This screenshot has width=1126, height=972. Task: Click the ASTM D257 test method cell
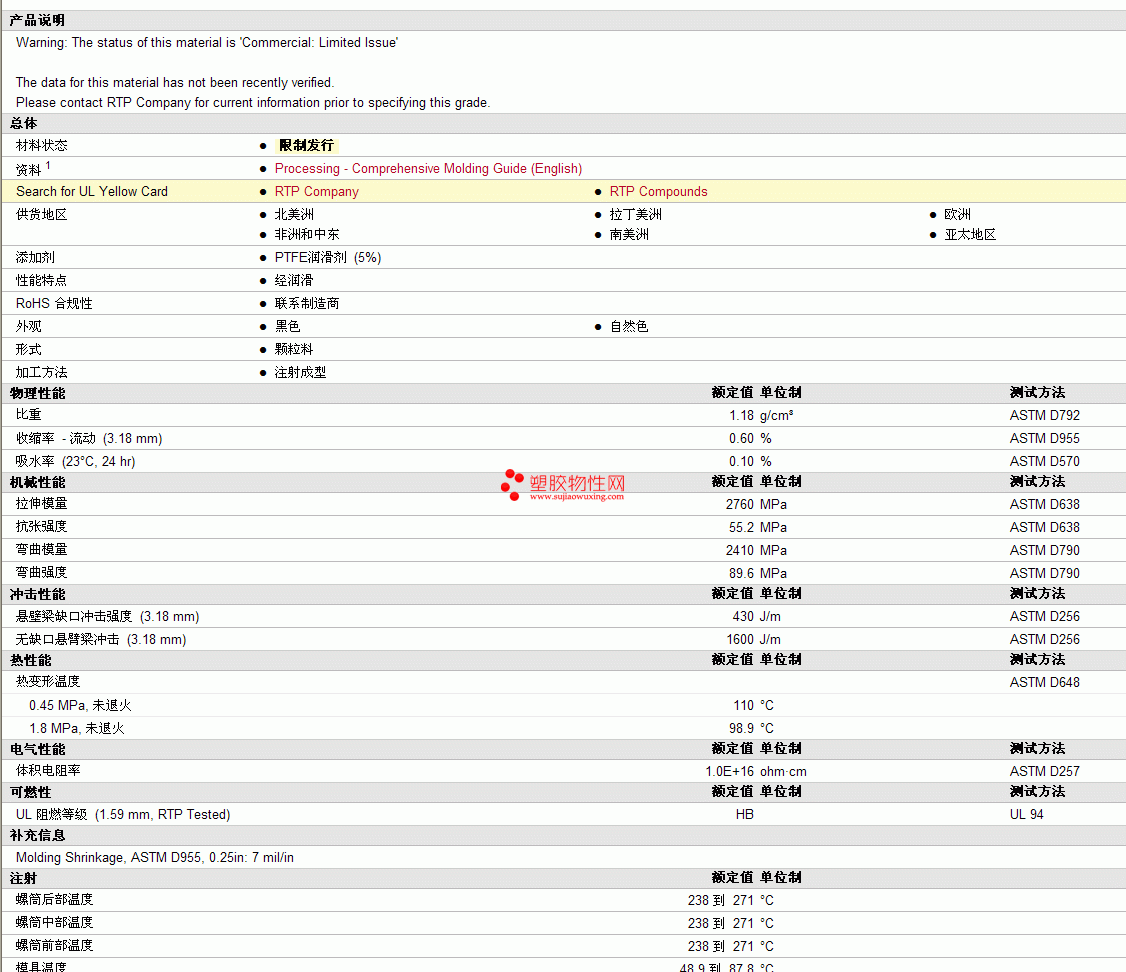(1045, 772)
